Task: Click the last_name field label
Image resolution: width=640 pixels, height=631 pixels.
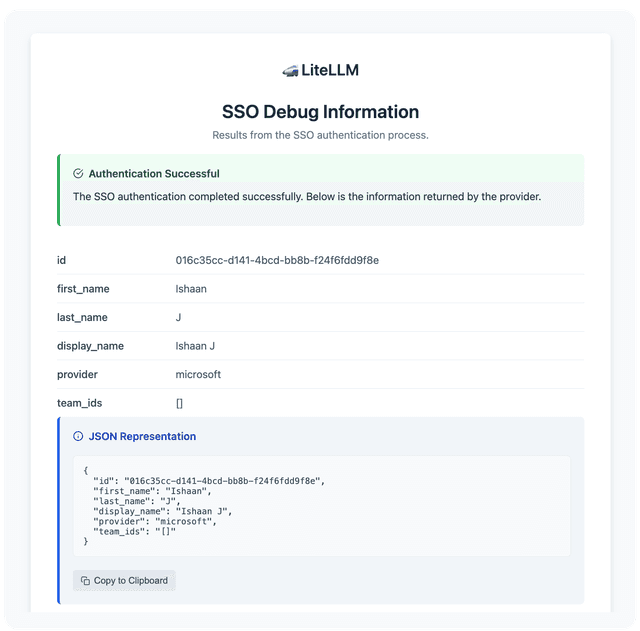Action: 82,318
